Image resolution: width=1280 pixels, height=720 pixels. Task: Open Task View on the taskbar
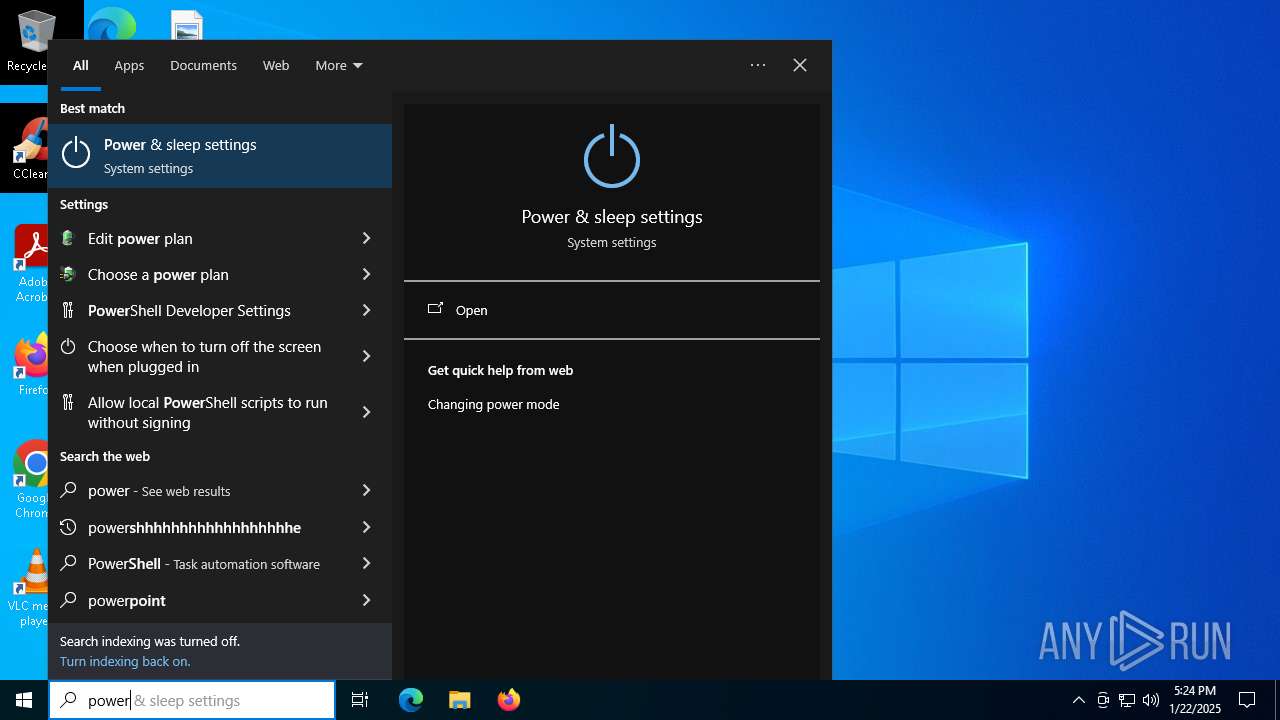click(x=360, y=700)
